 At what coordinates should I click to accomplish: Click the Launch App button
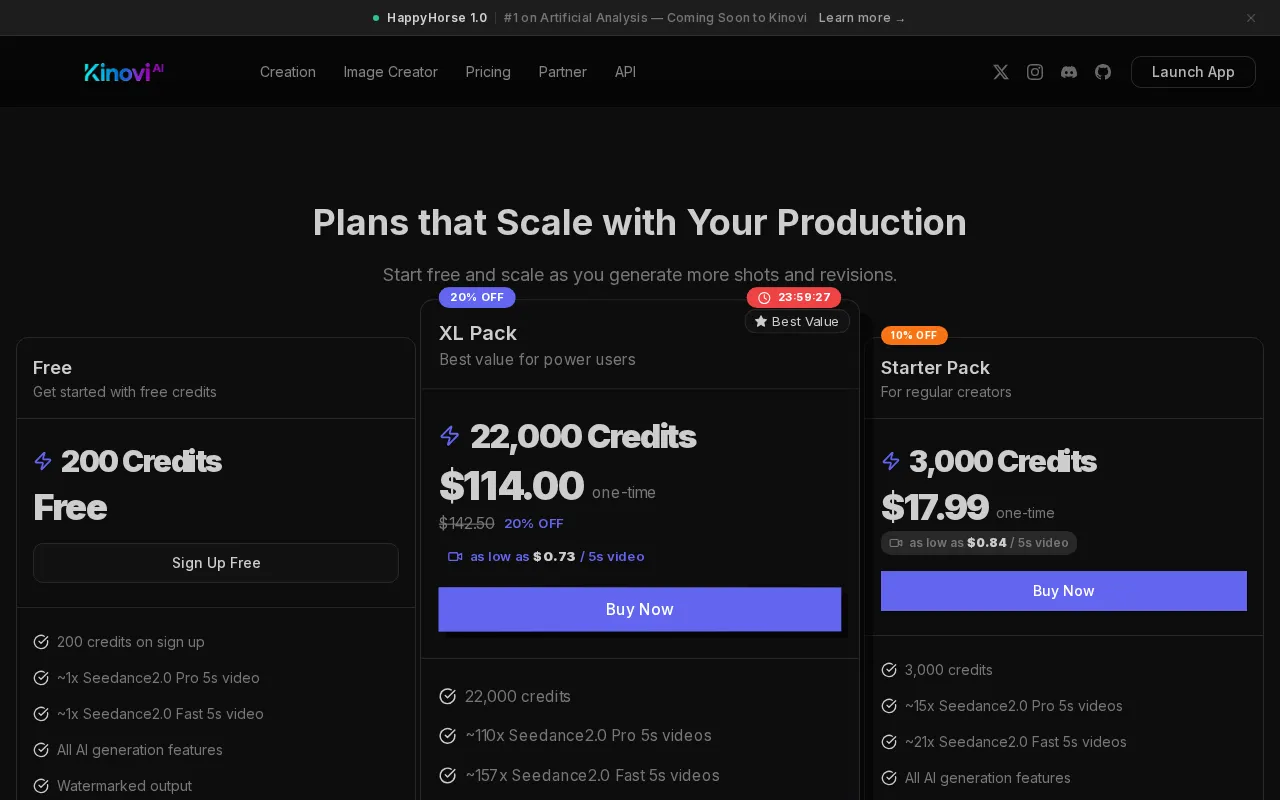[x=1193, y=72]
